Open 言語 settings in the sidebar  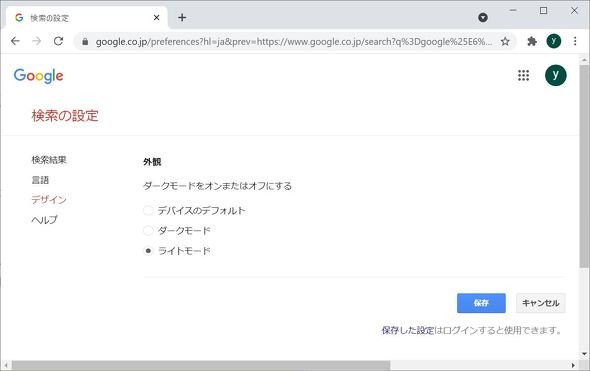tap(40, 180)
